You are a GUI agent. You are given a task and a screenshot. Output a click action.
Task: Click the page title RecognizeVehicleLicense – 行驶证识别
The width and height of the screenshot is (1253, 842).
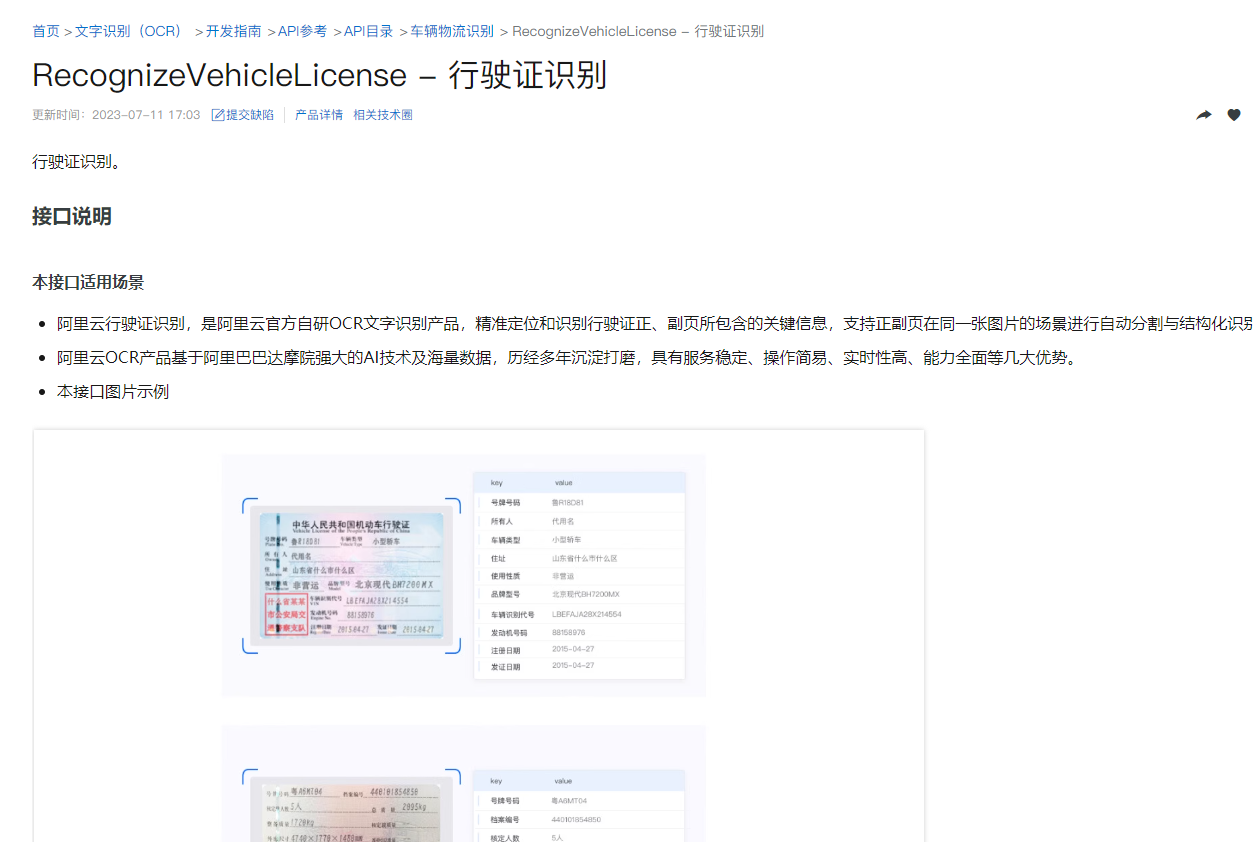(x=320, y=75)
